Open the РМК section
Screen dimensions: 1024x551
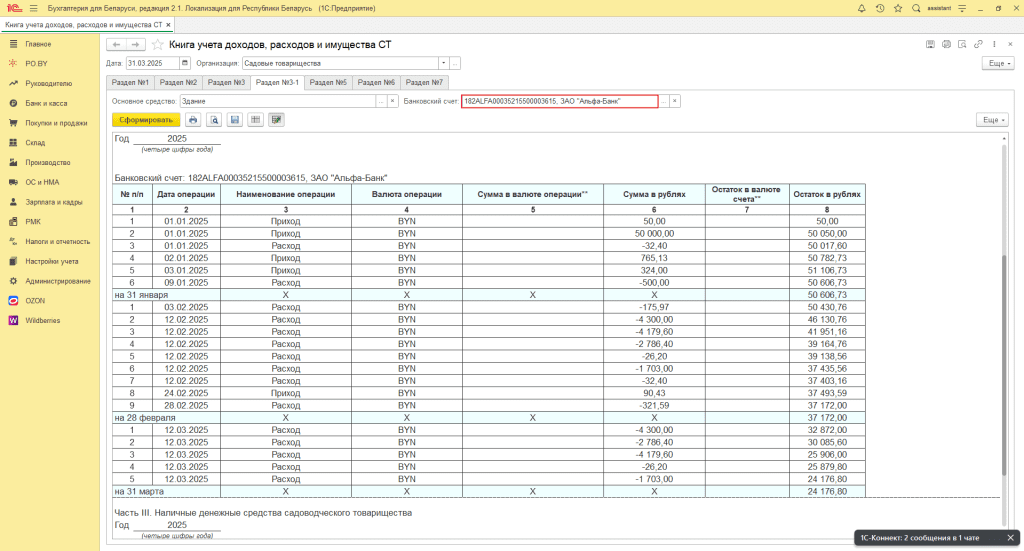coord(33,222)
